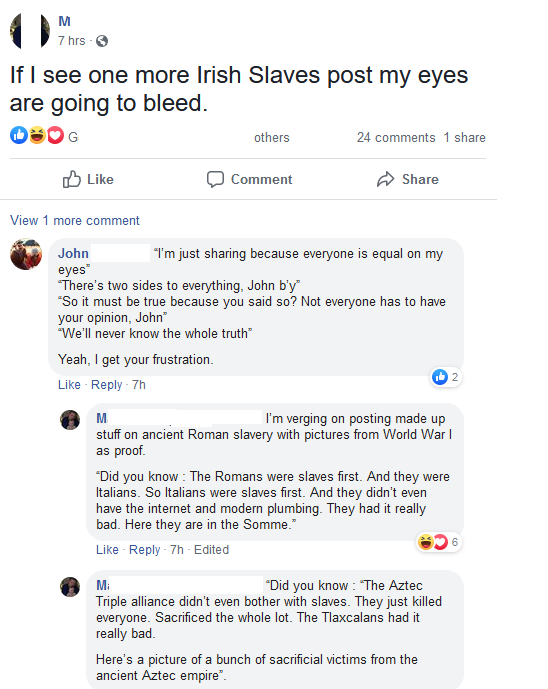
Task: Click John's name in the comment
Action: point(73,254)
